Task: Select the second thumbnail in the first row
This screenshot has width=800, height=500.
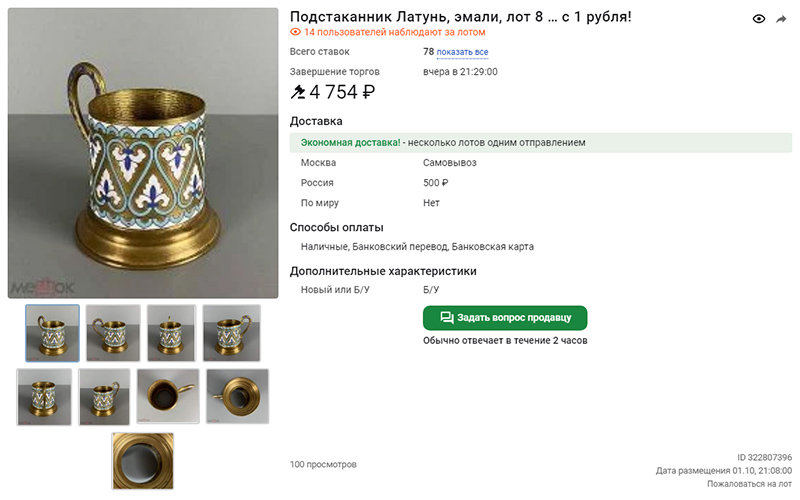Action: tap(113, 333)
